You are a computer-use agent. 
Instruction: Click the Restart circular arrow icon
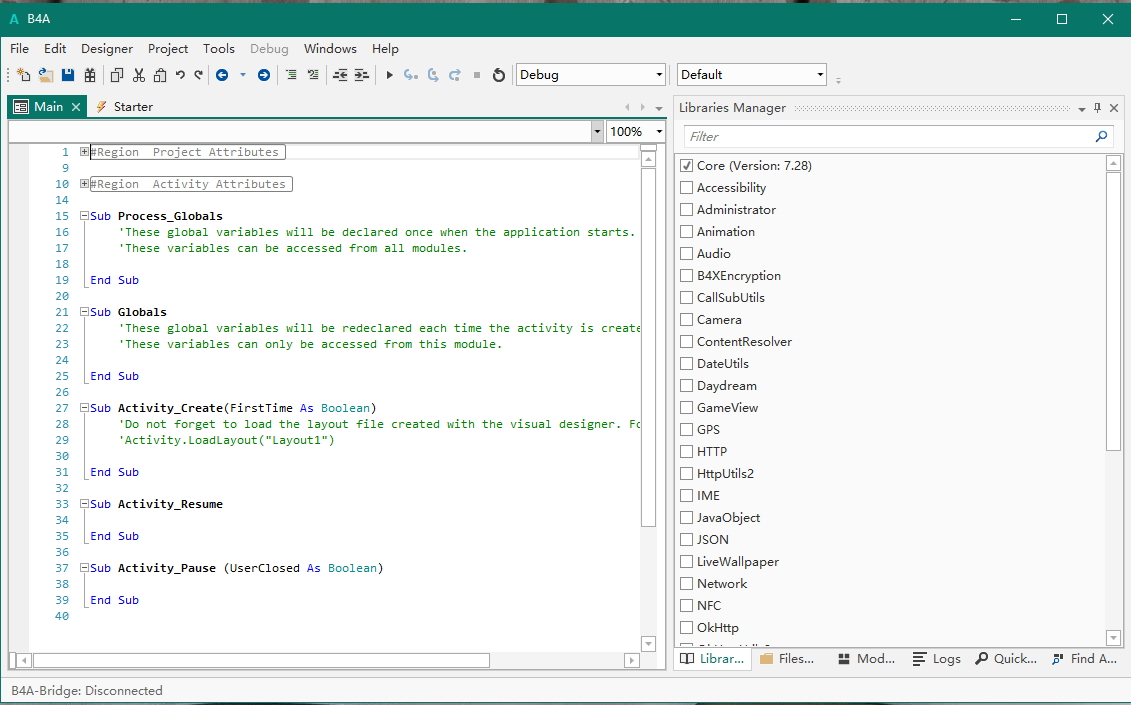pos(499,75)
